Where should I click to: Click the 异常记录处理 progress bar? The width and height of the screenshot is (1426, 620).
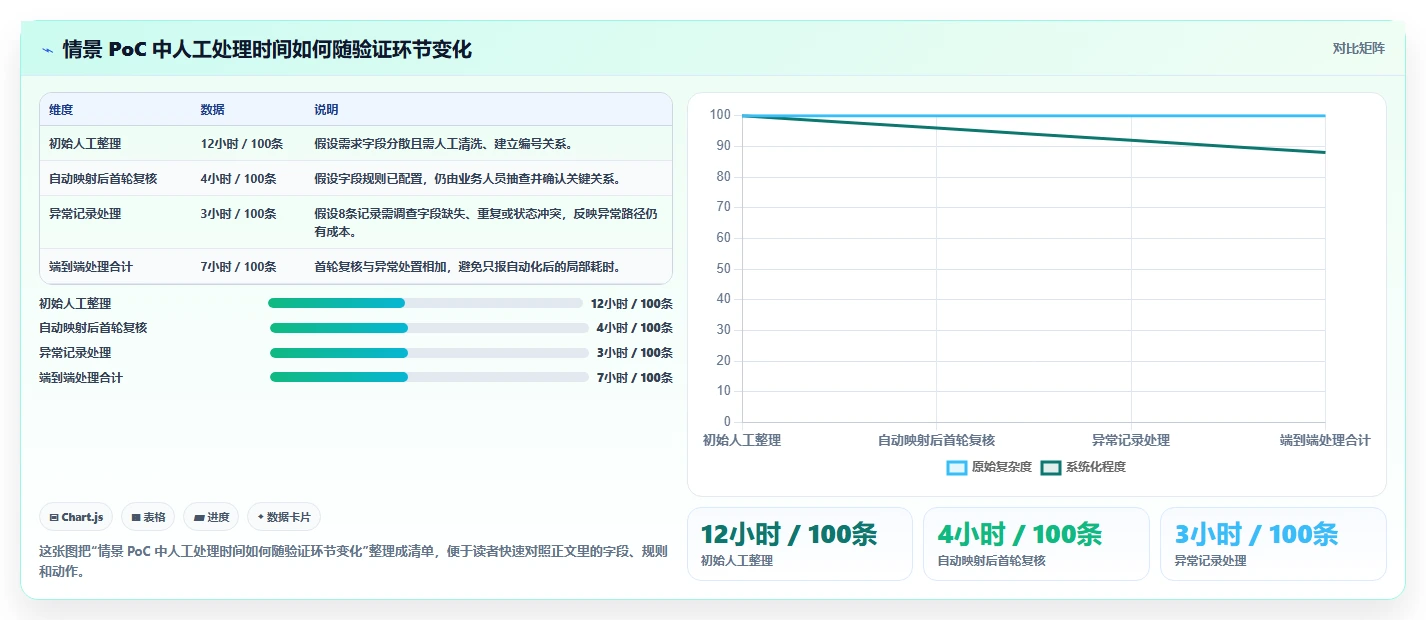point(429,353)
